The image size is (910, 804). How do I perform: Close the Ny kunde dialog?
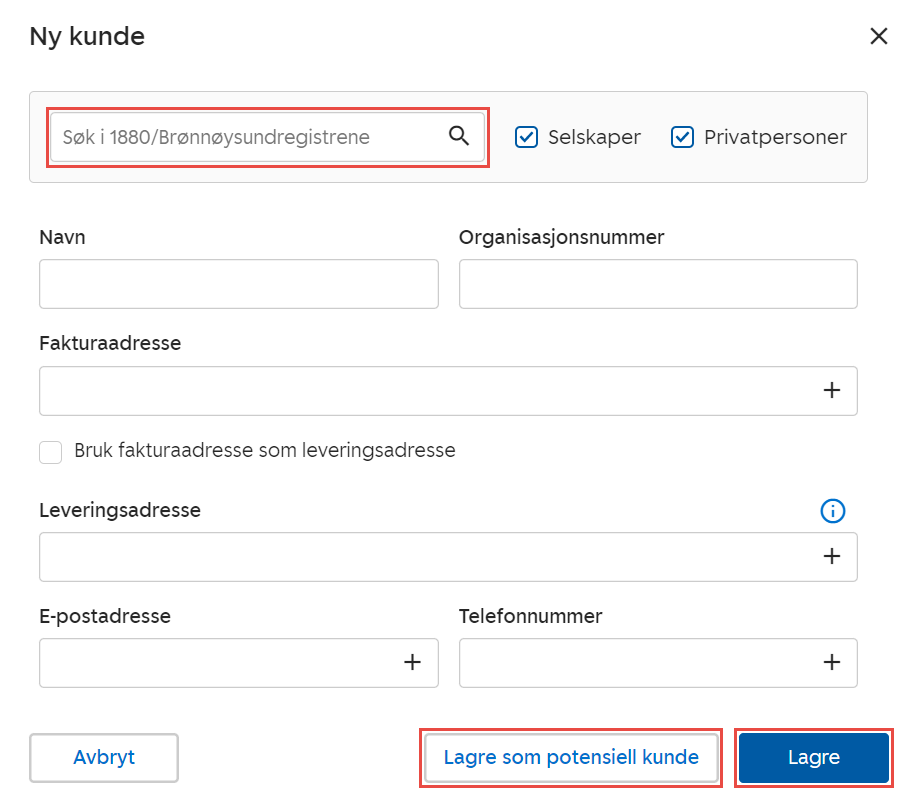click(878, 37)
